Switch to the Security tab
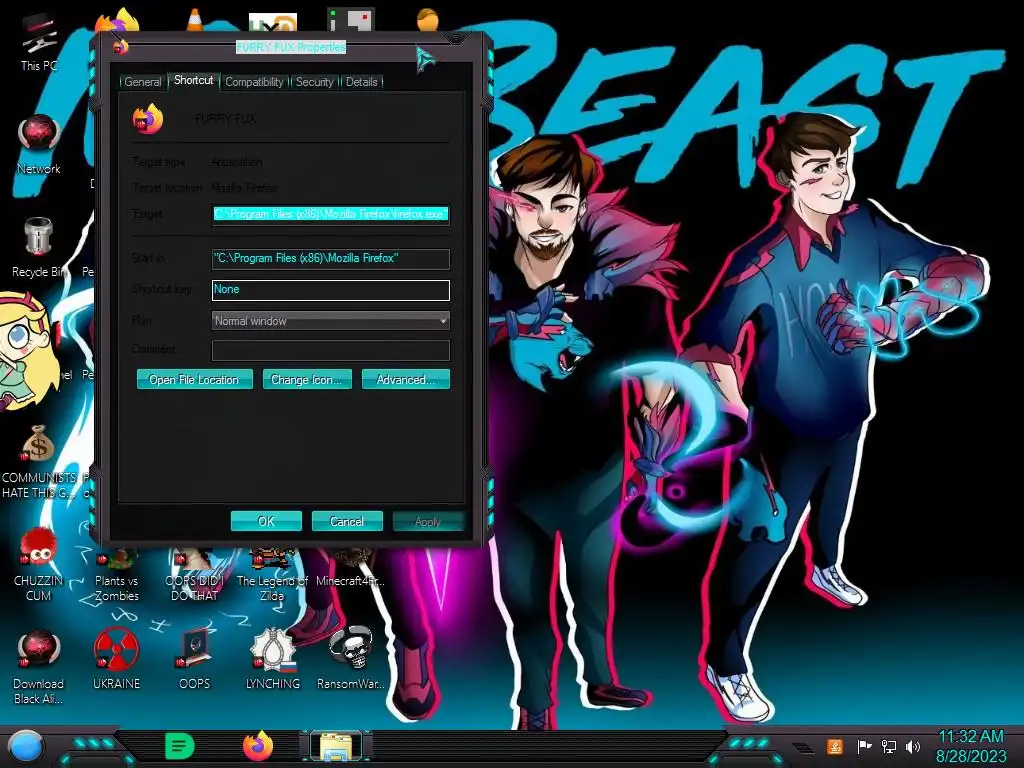The width and height of the screenshot is (1024, 768). coord(315,82)
